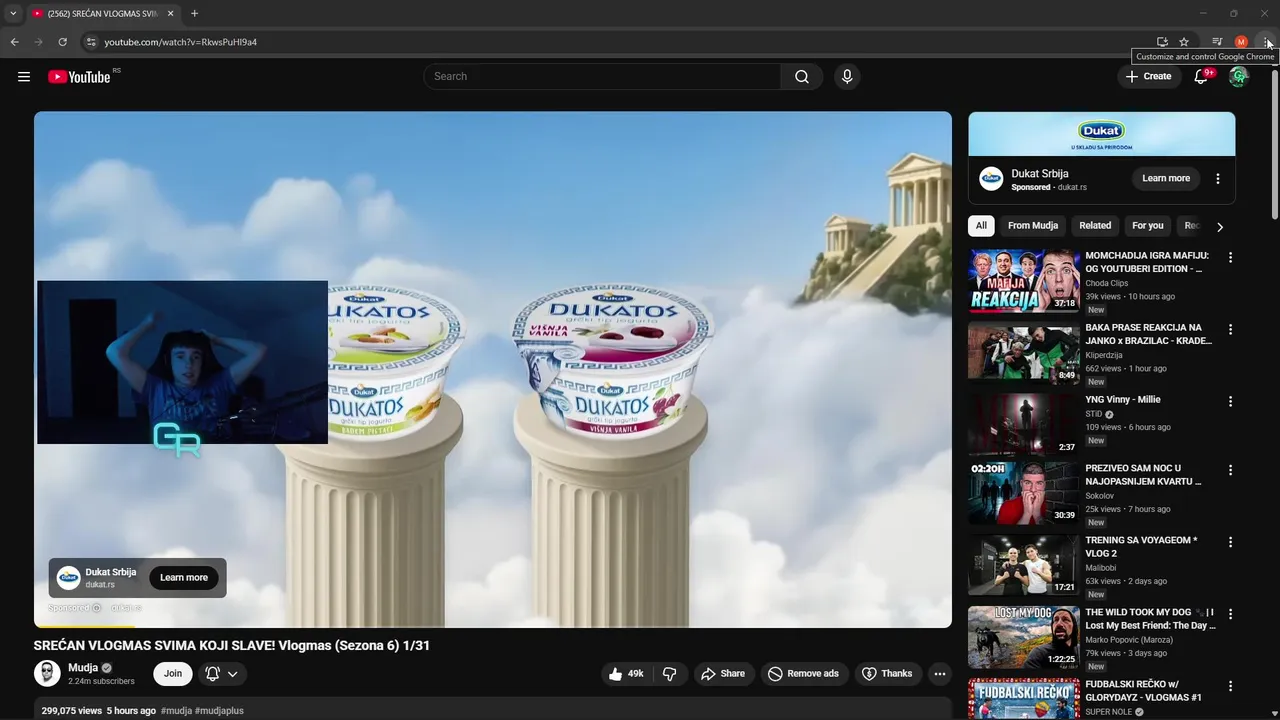This screenshot has width=1280, height=720.
Task: Click the URL address bar
Action: (620, 42)
